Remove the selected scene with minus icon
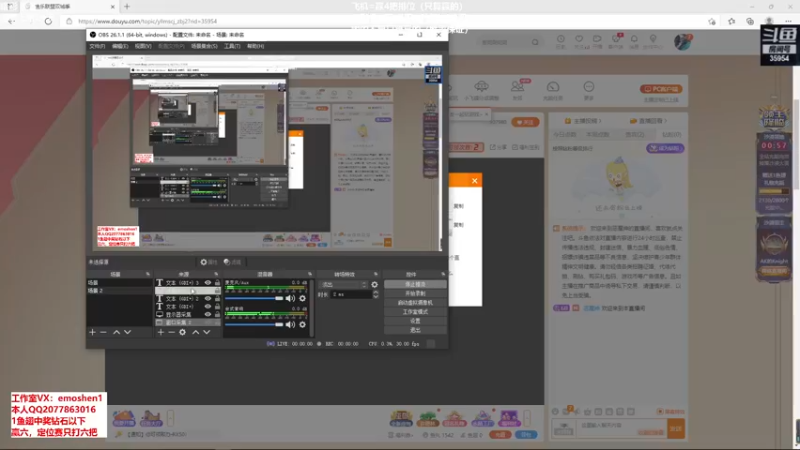This screenshot has height=450, width=800. tap(104, 332)
